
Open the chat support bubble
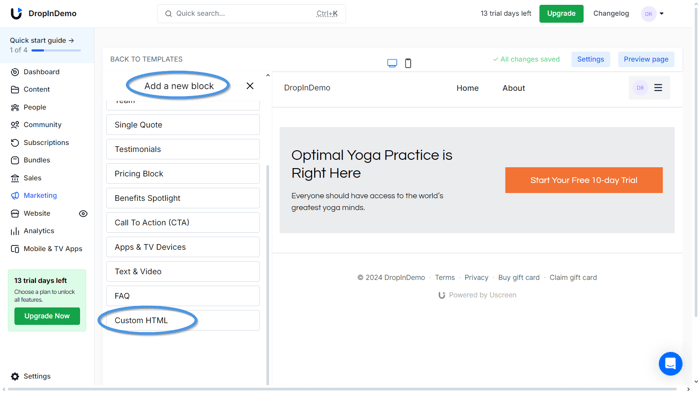coord(670,364)
